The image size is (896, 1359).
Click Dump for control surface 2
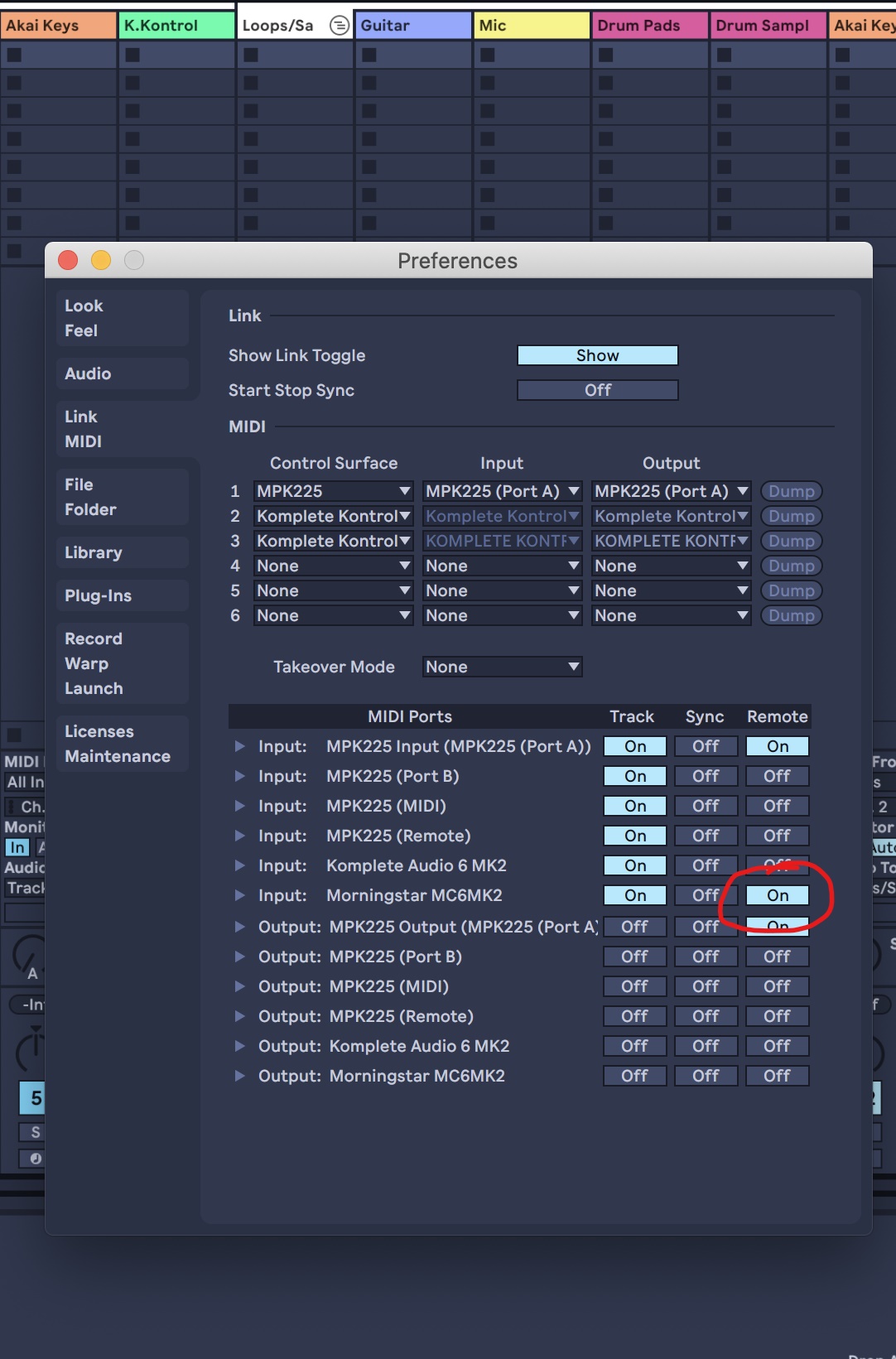(x=791, y=516)
